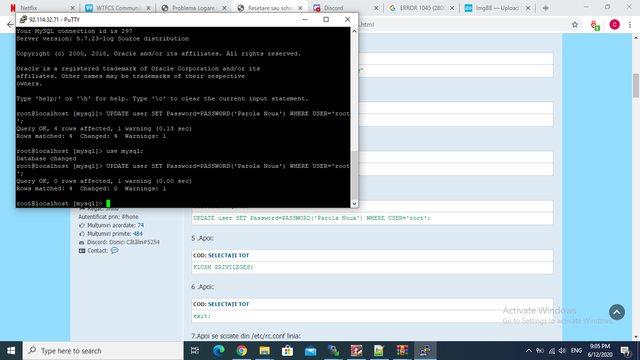
Task: Click the PuTTY taskbar icon
Action: [425, 351]
